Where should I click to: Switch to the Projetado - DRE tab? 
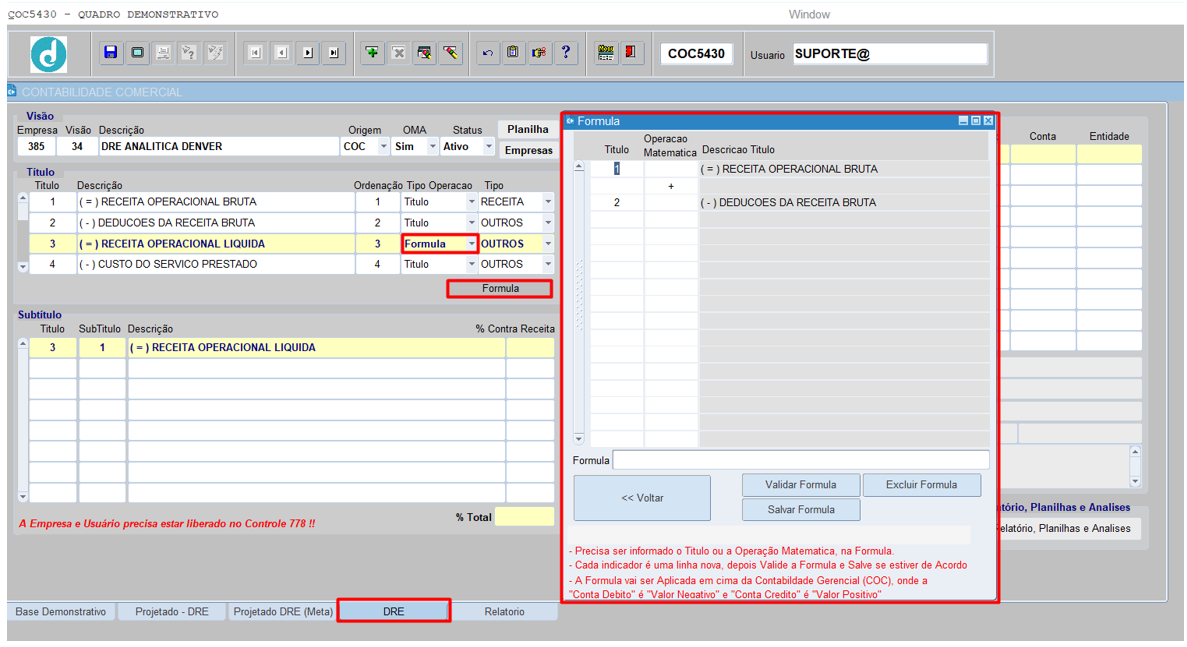pos(172,611)
